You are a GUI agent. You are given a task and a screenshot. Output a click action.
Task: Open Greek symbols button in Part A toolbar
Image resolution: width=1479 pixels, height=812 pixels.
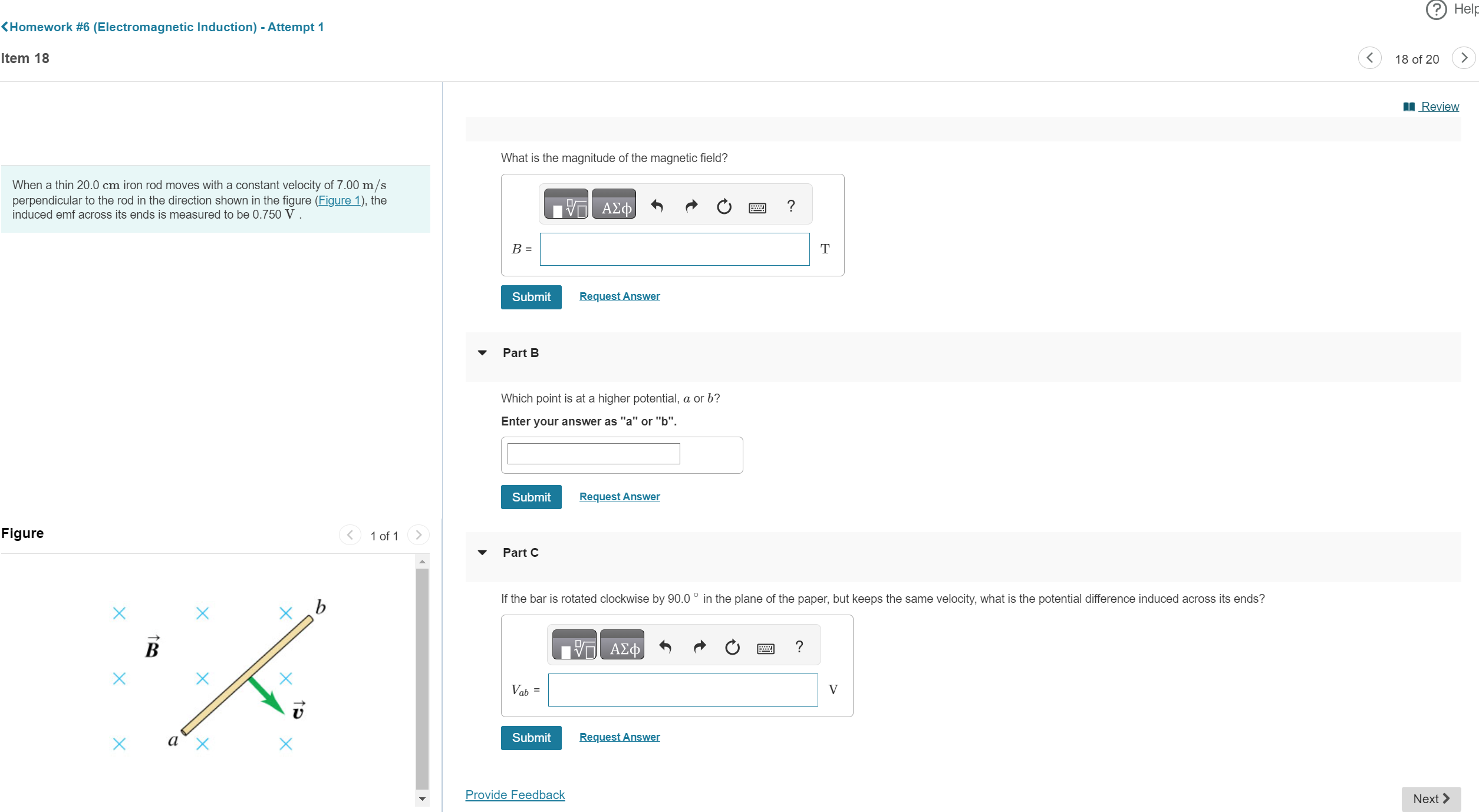[x=614, y=205]
